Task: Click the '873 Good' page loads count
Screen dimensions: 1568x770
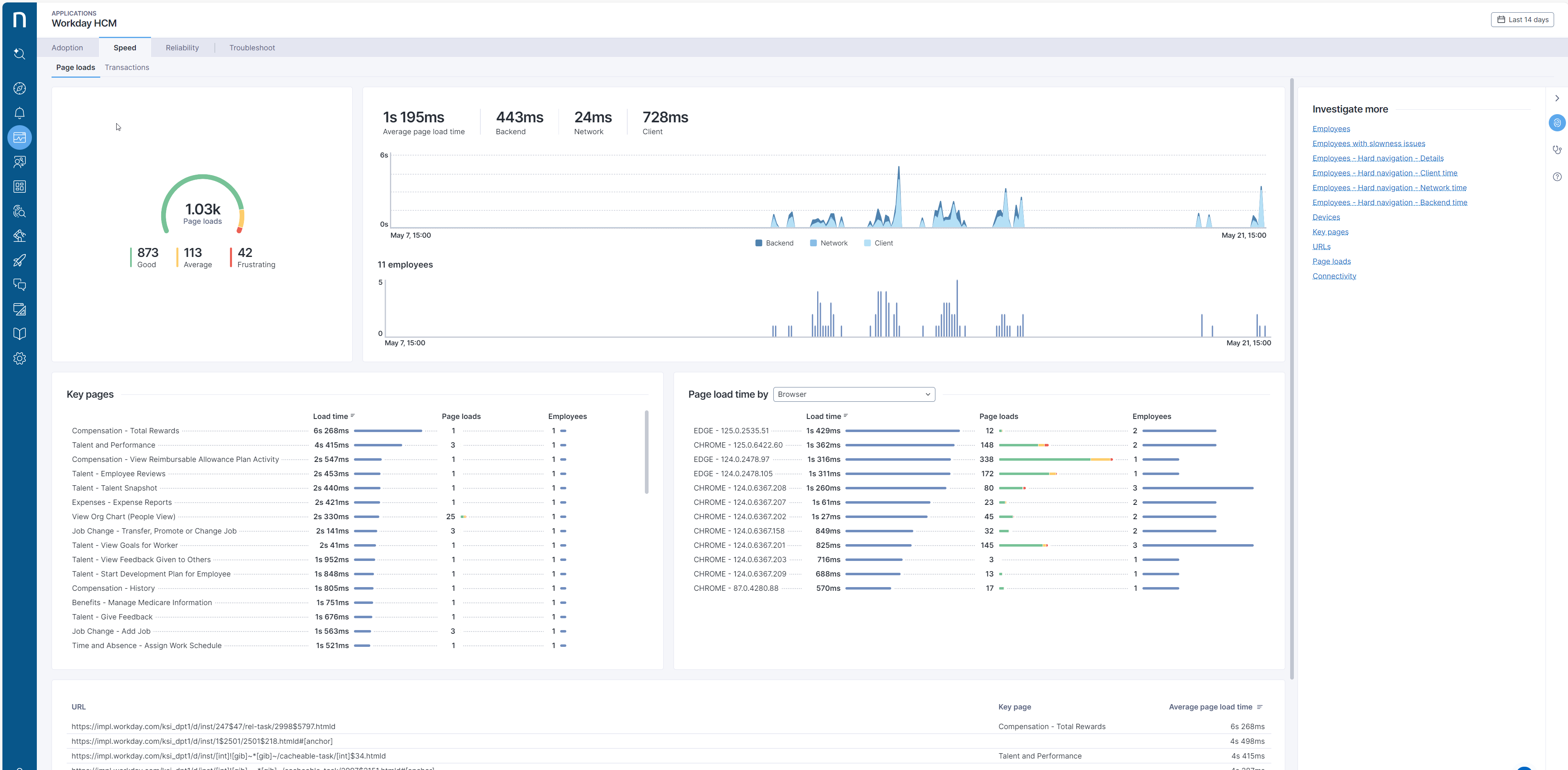Action: coord(145,257)
